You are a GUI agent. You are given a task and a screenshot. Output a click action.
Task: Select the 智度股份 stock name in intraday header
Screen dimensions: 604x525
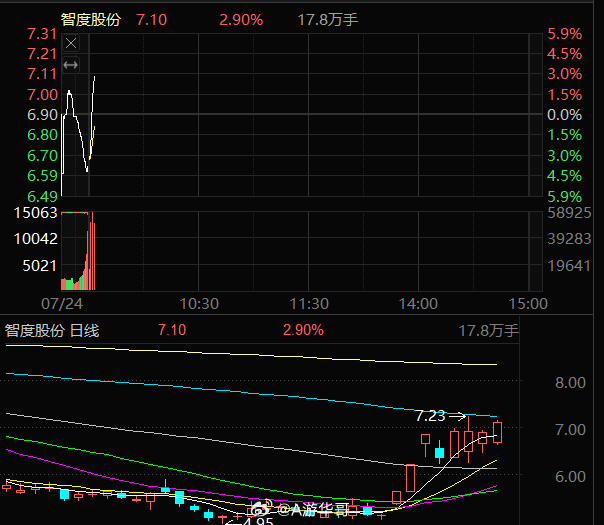pyautogui.click(x=91, y=19)
